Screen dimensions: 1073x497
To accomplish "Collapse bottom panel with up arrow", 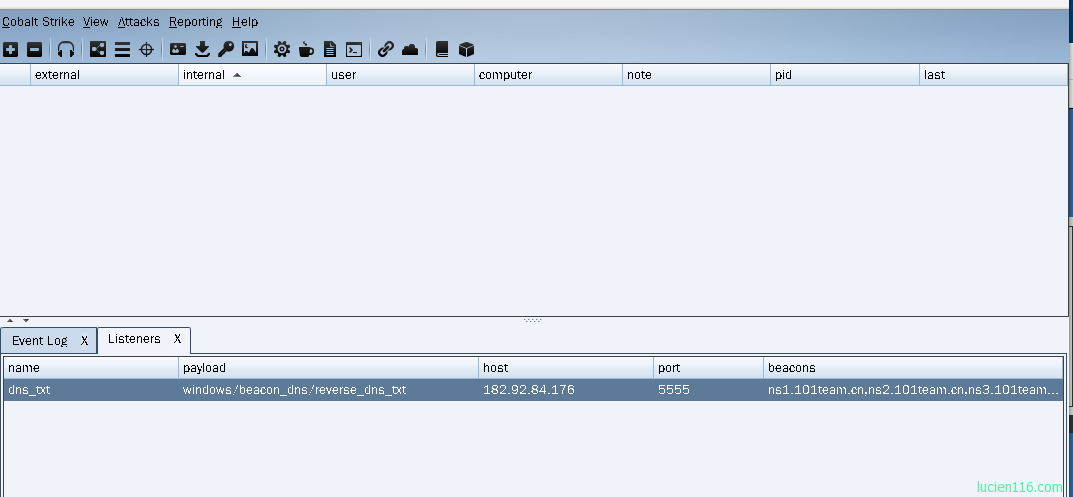I will [x=10, y=320].
